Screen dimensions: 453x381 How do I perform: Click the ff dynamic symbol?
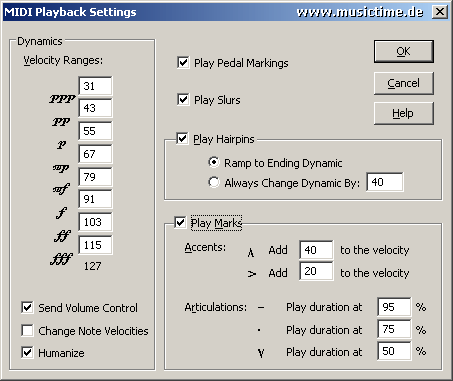(x=62, y=236)
